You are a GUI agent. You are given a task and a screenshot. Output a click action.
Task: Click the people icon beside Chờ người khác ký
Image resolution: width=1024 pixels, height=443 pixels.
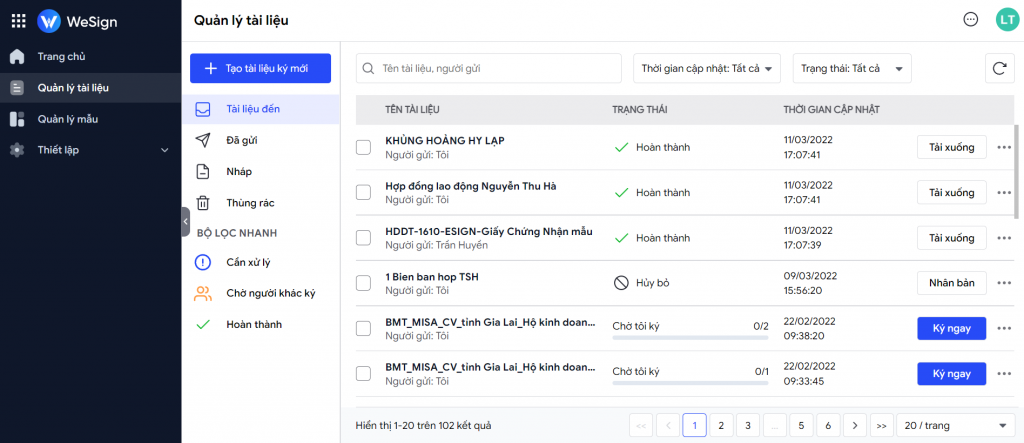click(x=203, y=293)
